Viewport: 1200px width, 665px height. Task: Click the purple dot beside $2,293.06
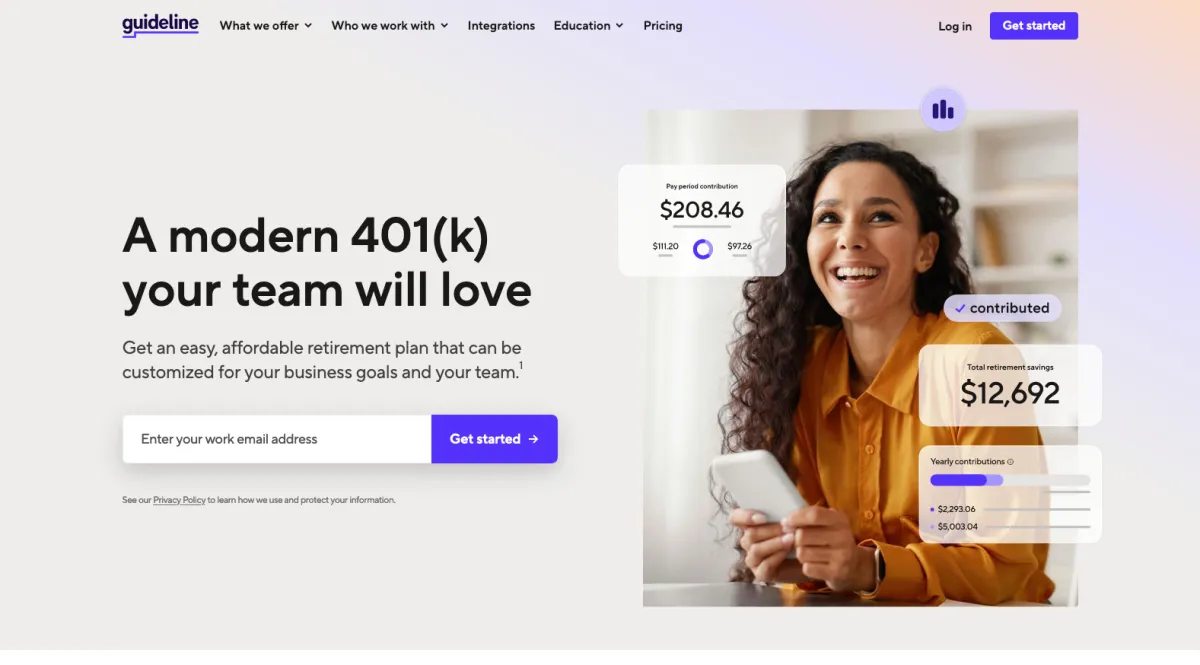tap(933, 509)
